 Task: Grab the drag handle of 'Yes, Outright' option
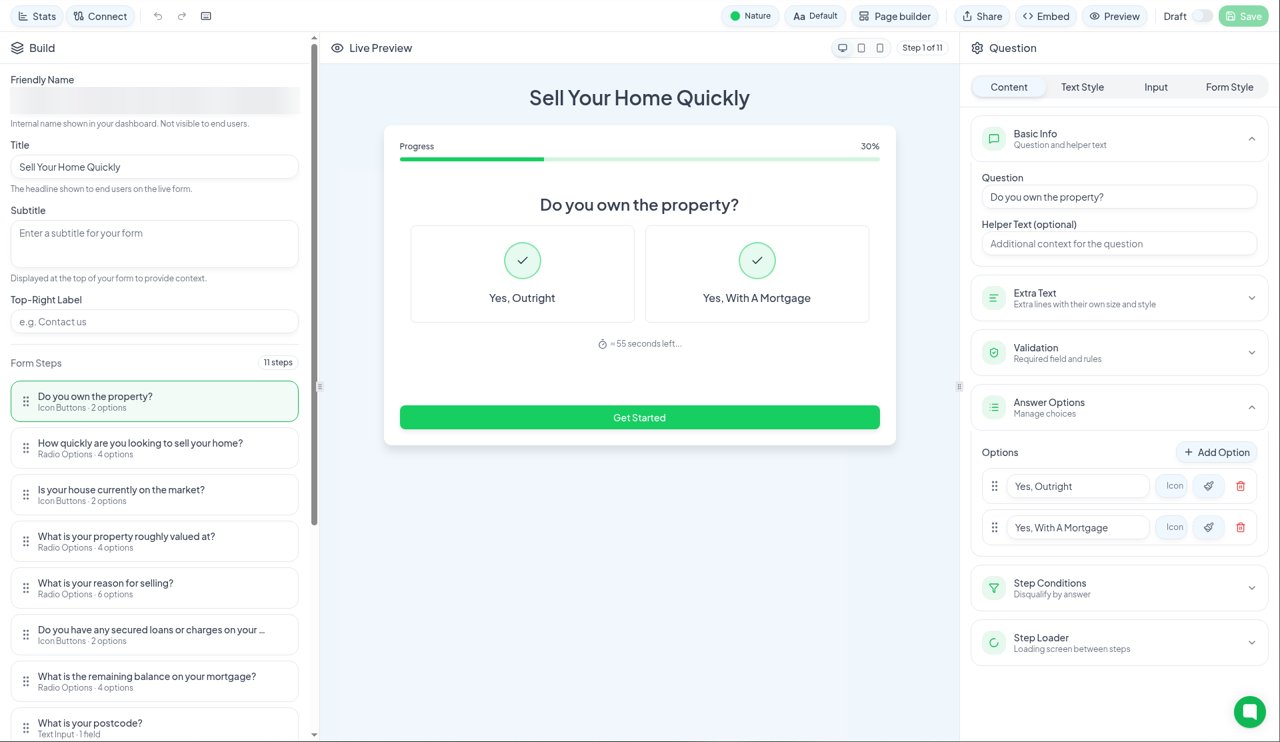pyautogui.click(x=994, y=486)
